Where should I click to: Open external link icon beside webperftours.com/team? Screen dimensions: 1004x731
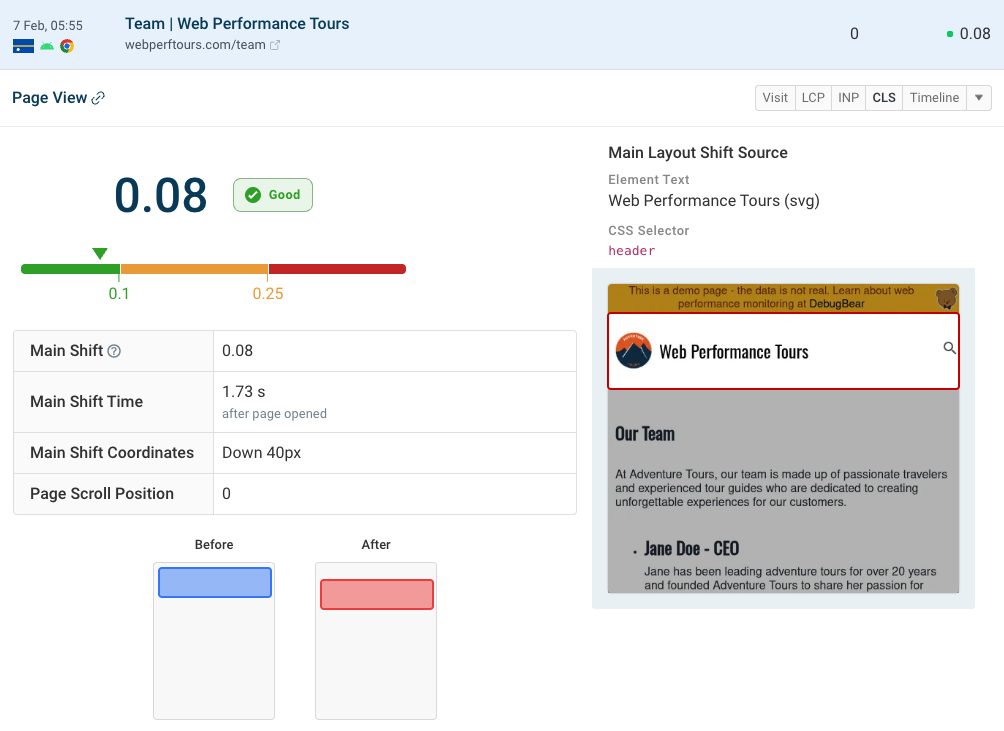(x=275, y=45)
